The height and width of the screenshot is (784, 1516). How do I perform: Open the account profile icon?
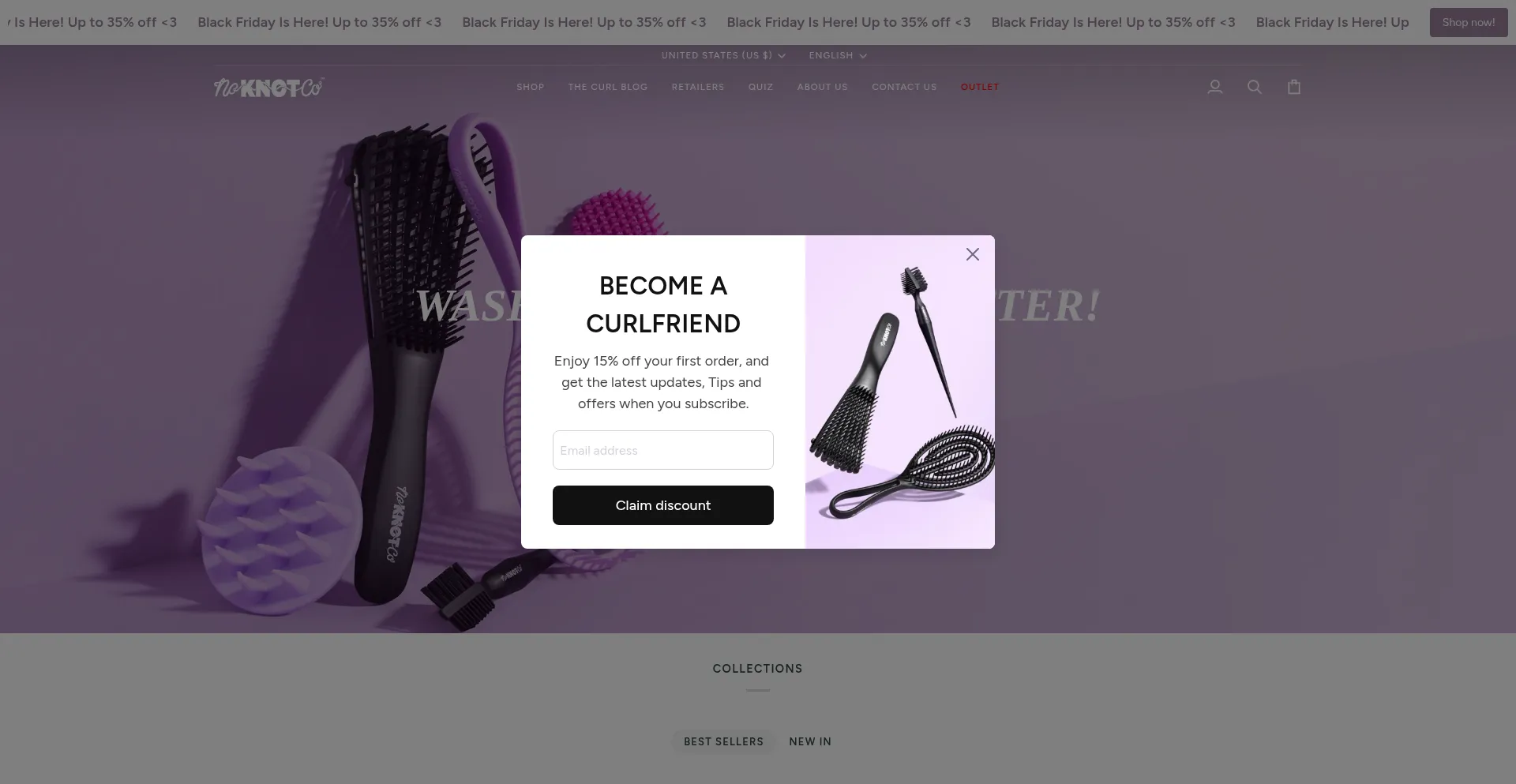click(1215, 87)
